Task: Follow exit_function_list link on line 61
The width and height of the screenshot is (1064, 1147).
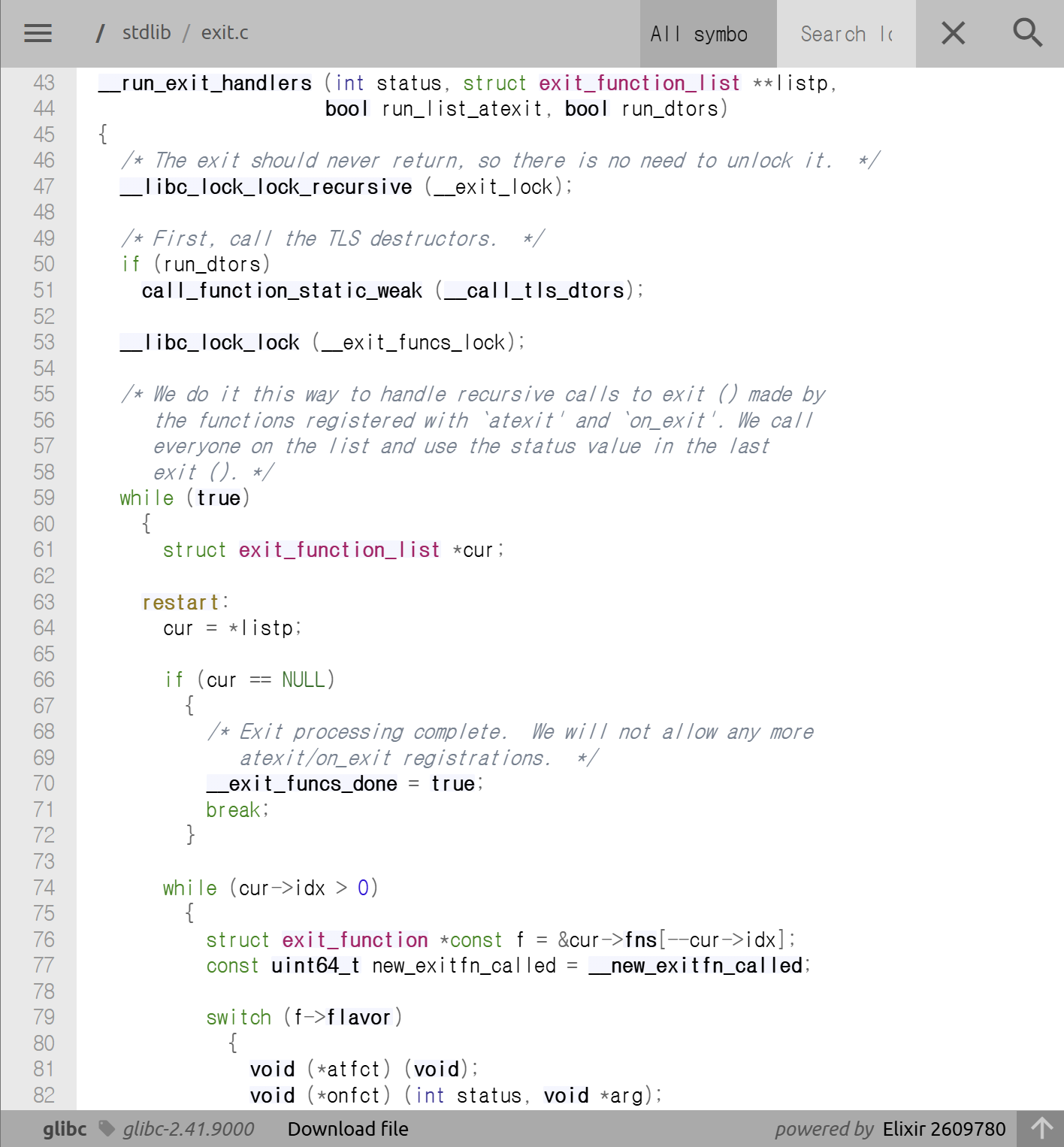Action: [x=340, y=549]
